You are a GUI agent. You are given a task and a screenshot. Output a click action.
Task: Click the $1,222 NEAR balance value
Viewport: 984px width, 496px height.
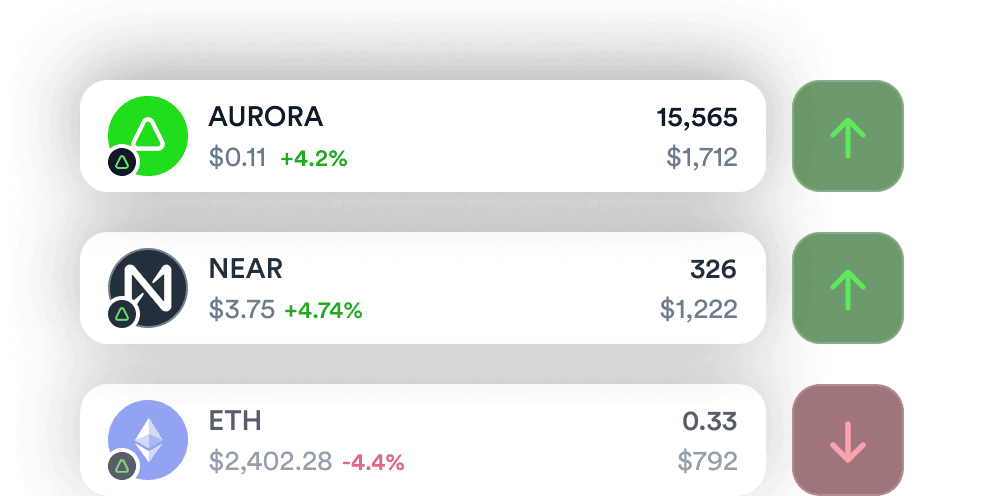(x=699, y=310)
